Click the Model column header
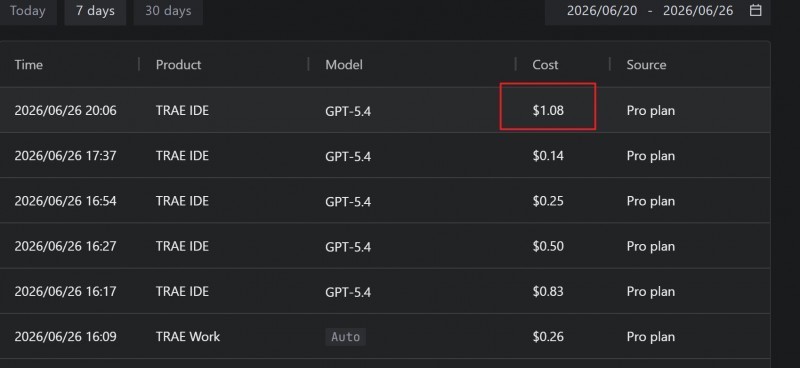The image size is (800, 368). pyautogui.click(x=344, y=65)
